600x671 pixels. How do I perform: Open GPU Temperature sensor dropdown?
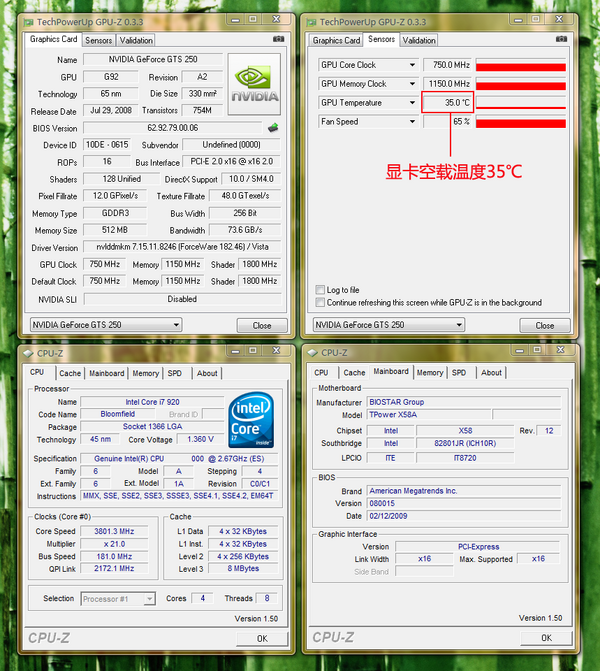pos(412,103)
